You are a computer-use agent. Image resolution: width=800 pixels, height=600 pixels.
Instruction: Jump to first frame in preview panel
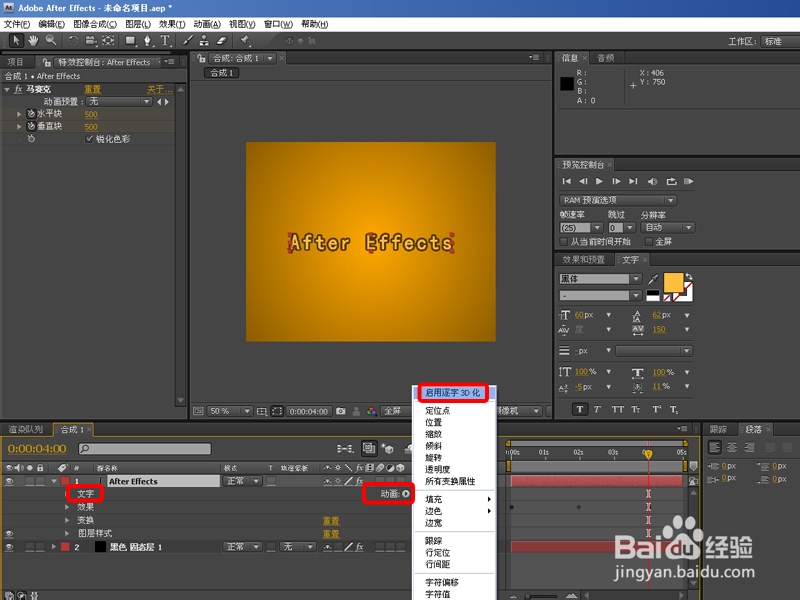tap(566, 181)
